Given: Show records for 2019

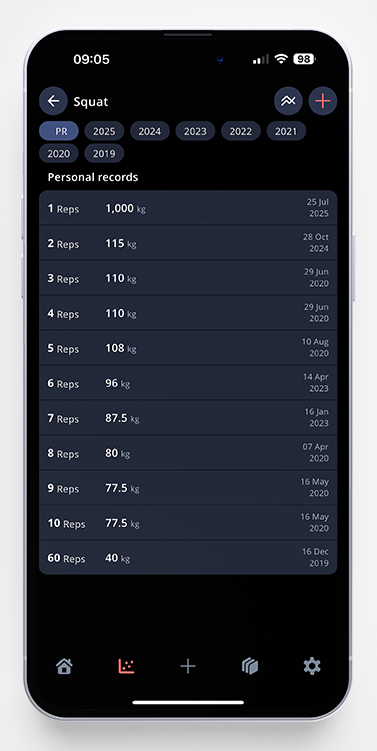Looking at the screenshot, I should (x=104, y=153).
